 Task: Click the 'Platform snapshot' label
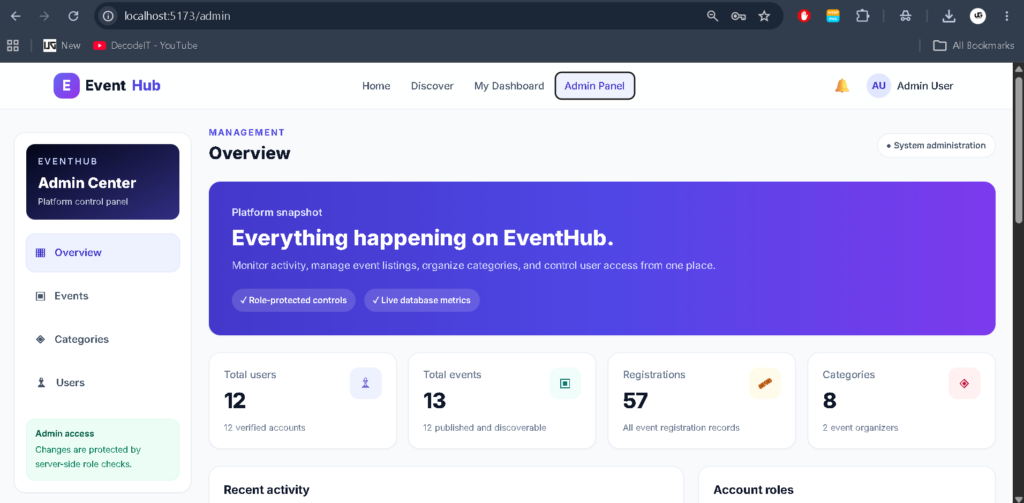click(x=277, y=212)
